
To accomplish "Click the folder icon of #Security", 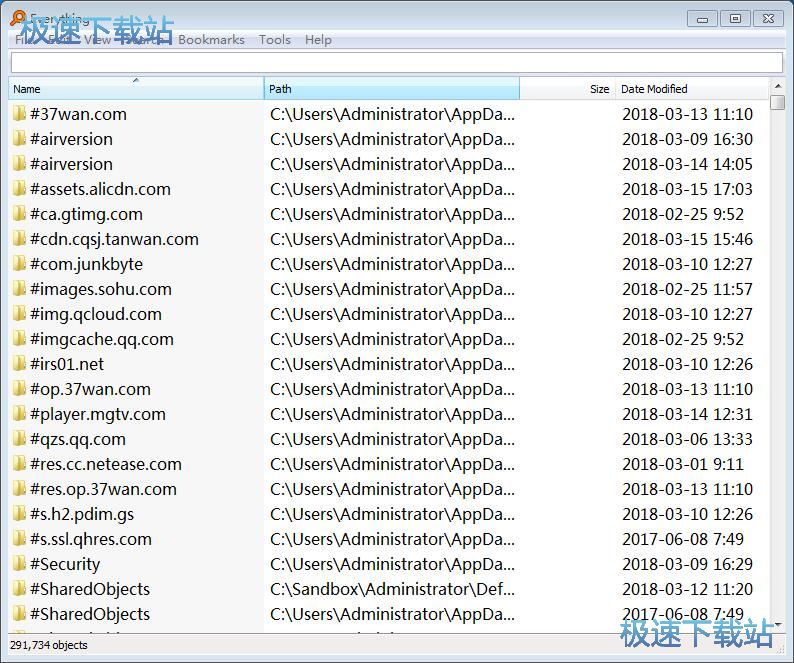I will [19, 563].
